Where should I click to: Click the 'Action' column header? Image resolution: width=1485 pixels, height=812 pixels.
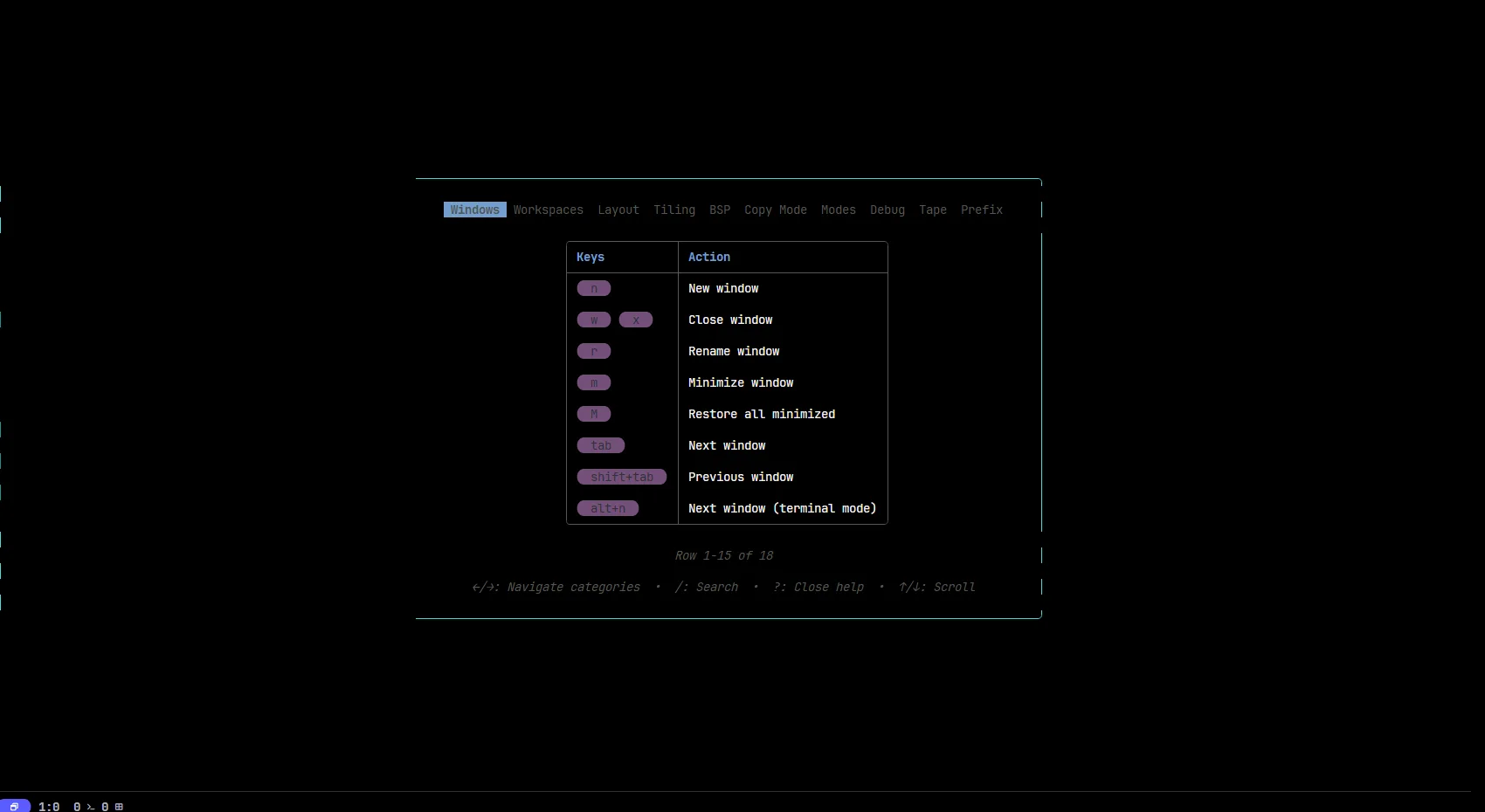tap(709, 257)
